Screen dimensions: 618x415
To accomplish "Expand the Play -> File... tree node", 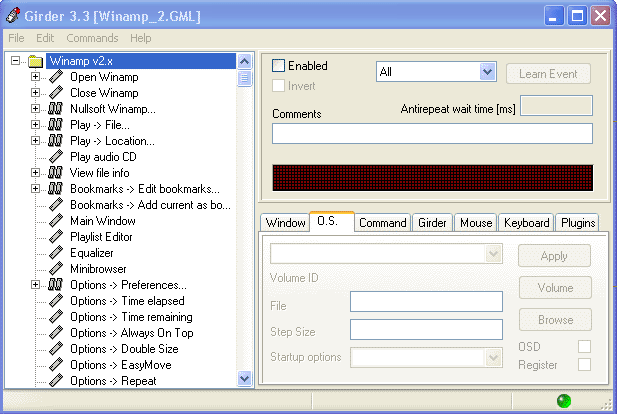I will [x=35, y=125].
